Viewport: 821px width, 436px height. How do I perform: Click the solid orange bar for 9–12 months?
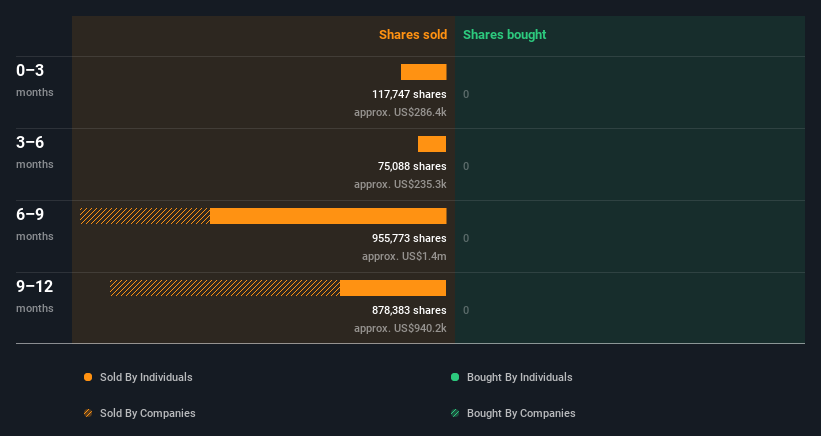click(x=393, y=288)
